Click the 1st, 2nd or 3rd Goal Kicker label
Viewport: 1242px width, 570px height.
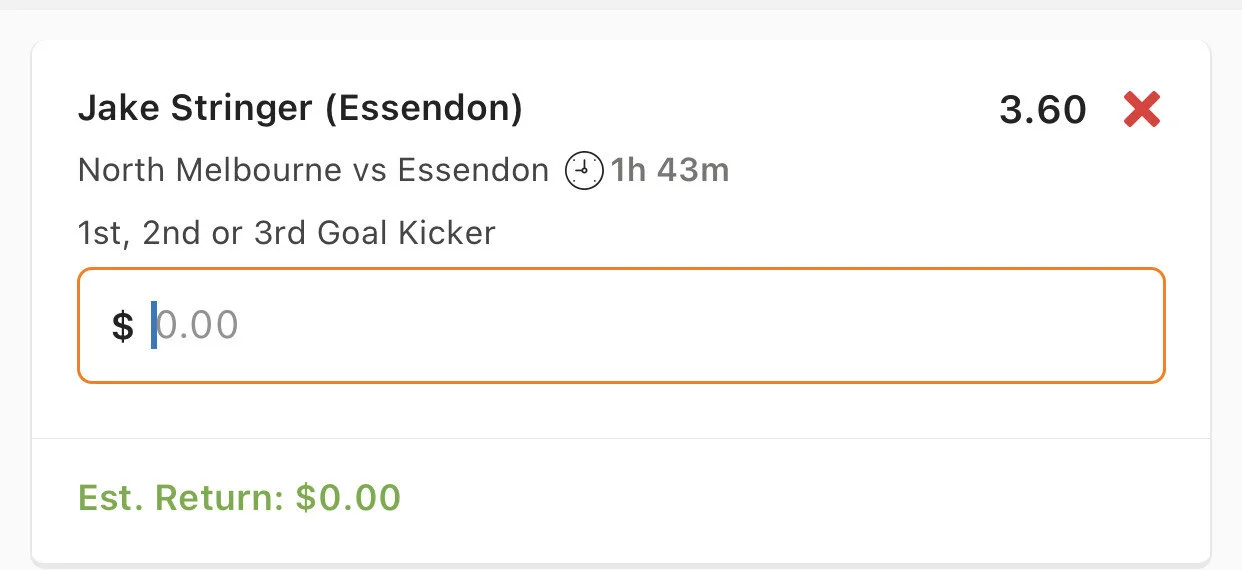coord(286,233)
